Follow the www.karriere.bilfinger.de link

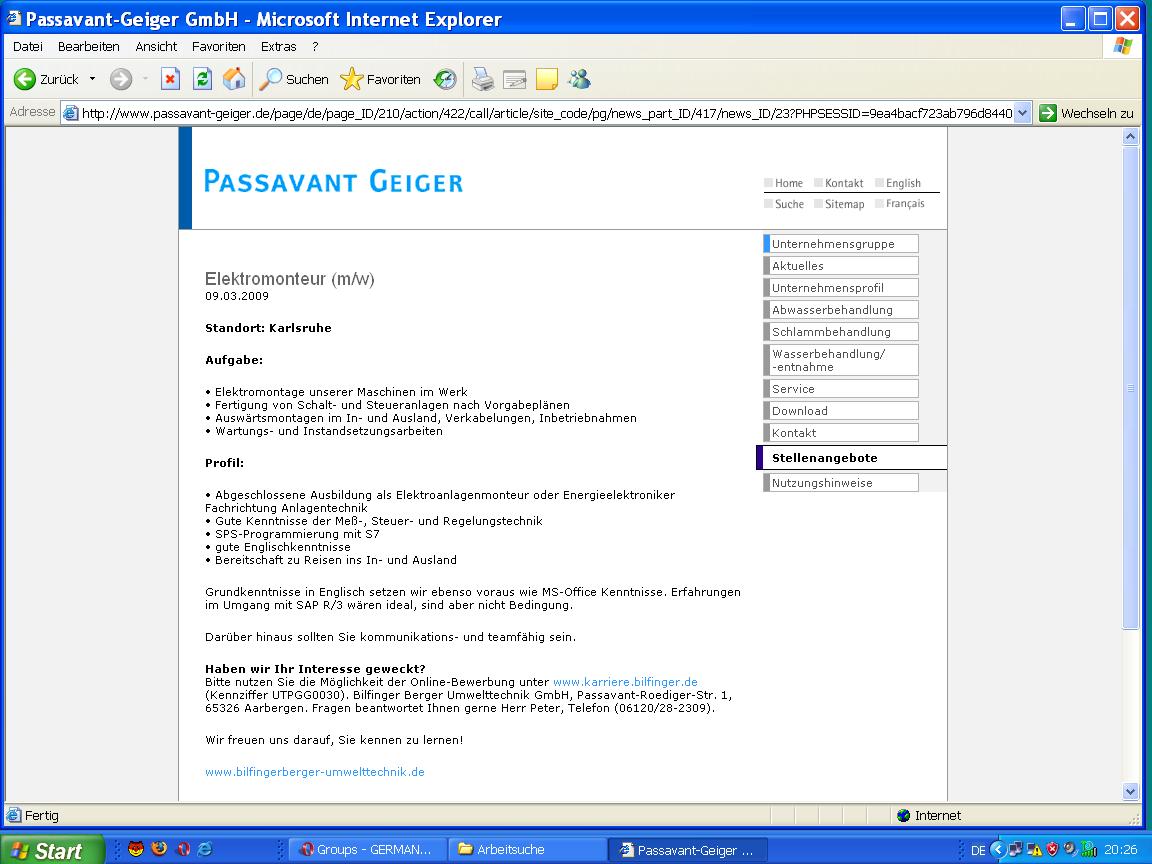[x=625, y=682]
